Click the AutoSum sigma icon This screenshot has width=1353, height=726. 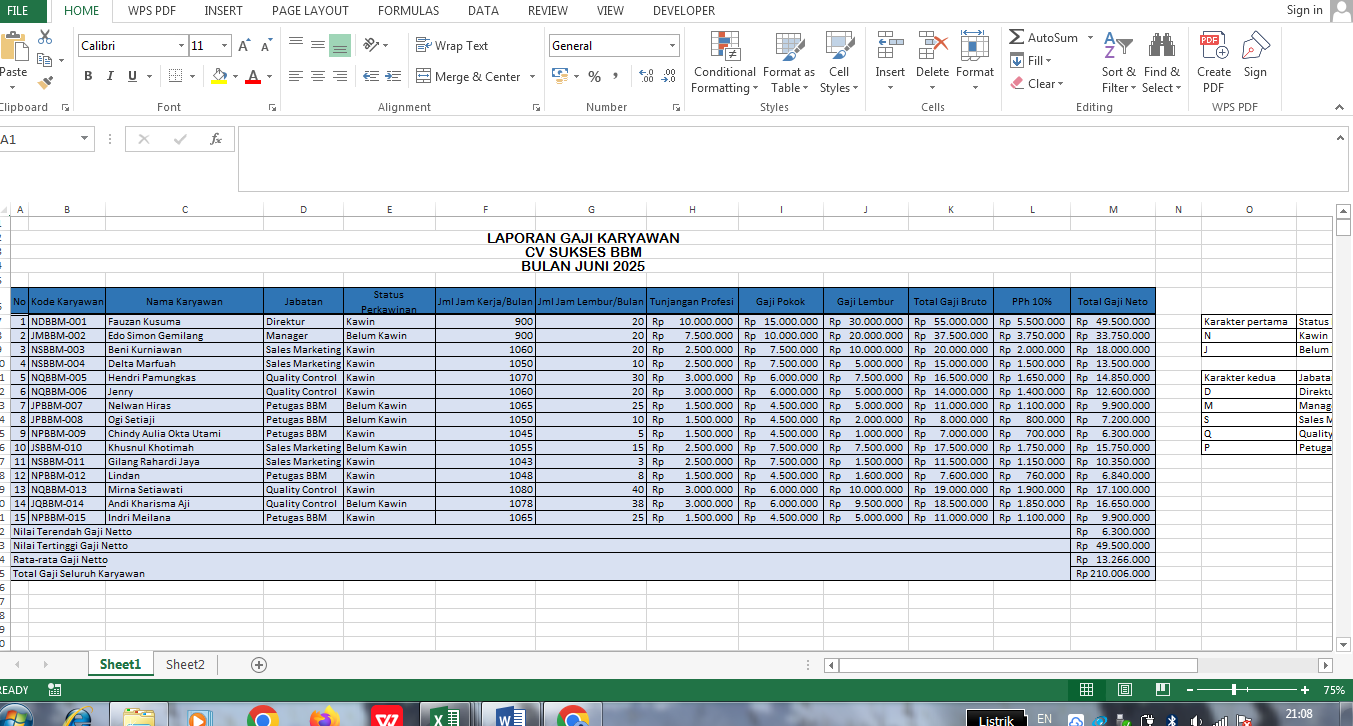(x=1016, y=37)
